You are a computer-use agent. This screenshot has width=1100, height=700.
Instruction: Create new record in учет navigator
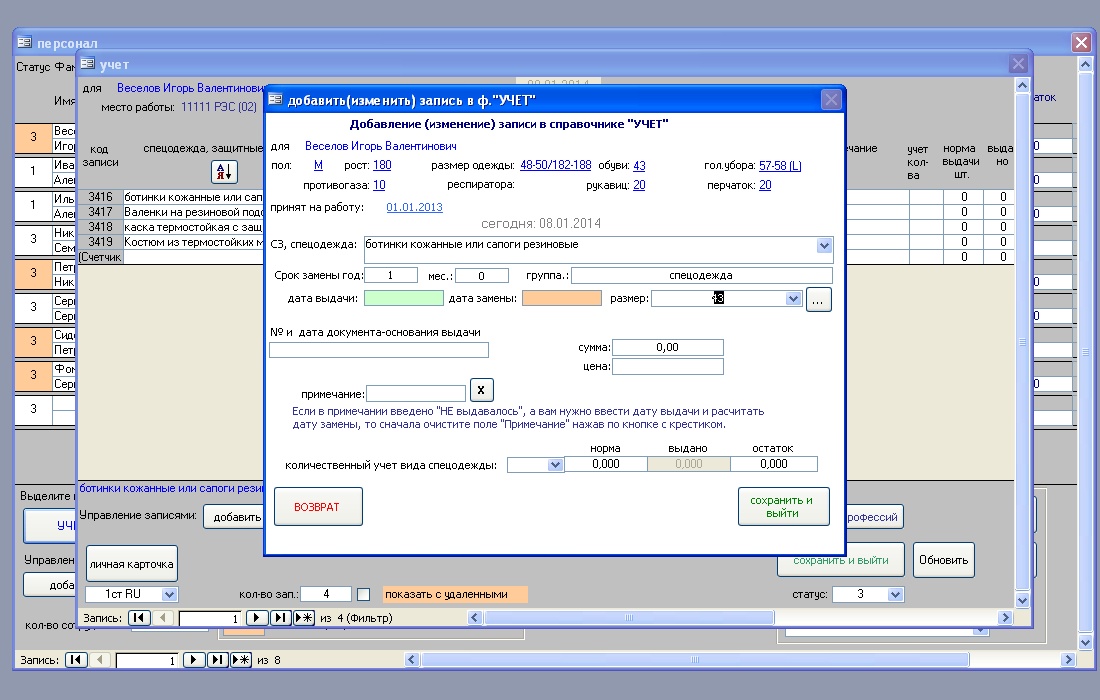[304, 618]
